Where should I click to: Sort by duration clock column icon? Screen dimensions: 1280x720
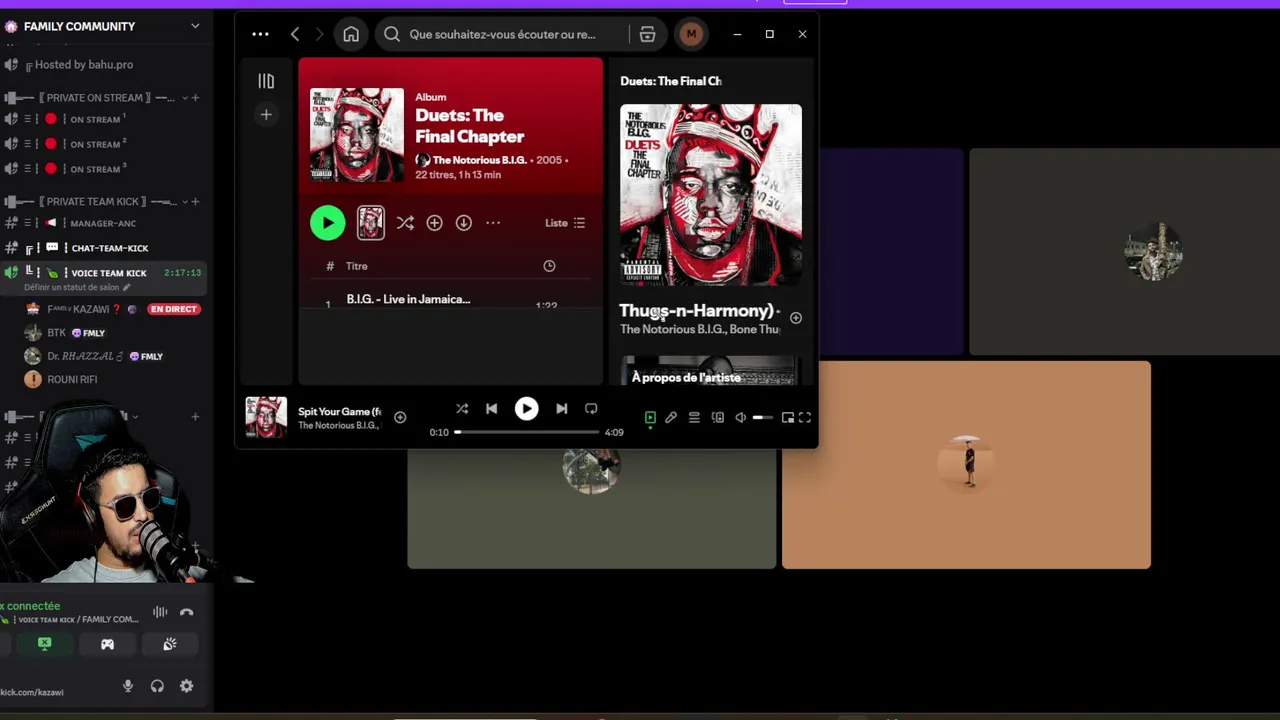coord(549,266)
